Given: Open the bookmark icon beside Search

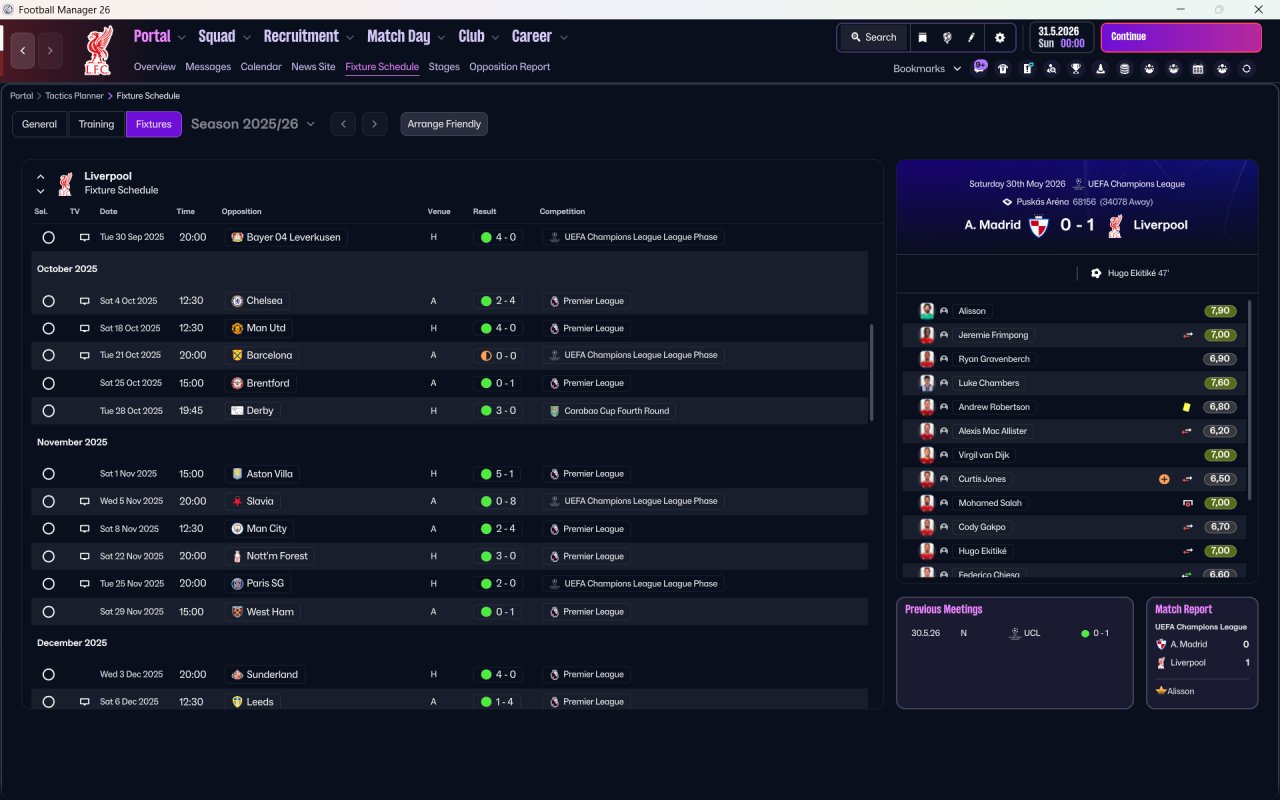Looking at the screenshot, I should (x=922, y=37).
